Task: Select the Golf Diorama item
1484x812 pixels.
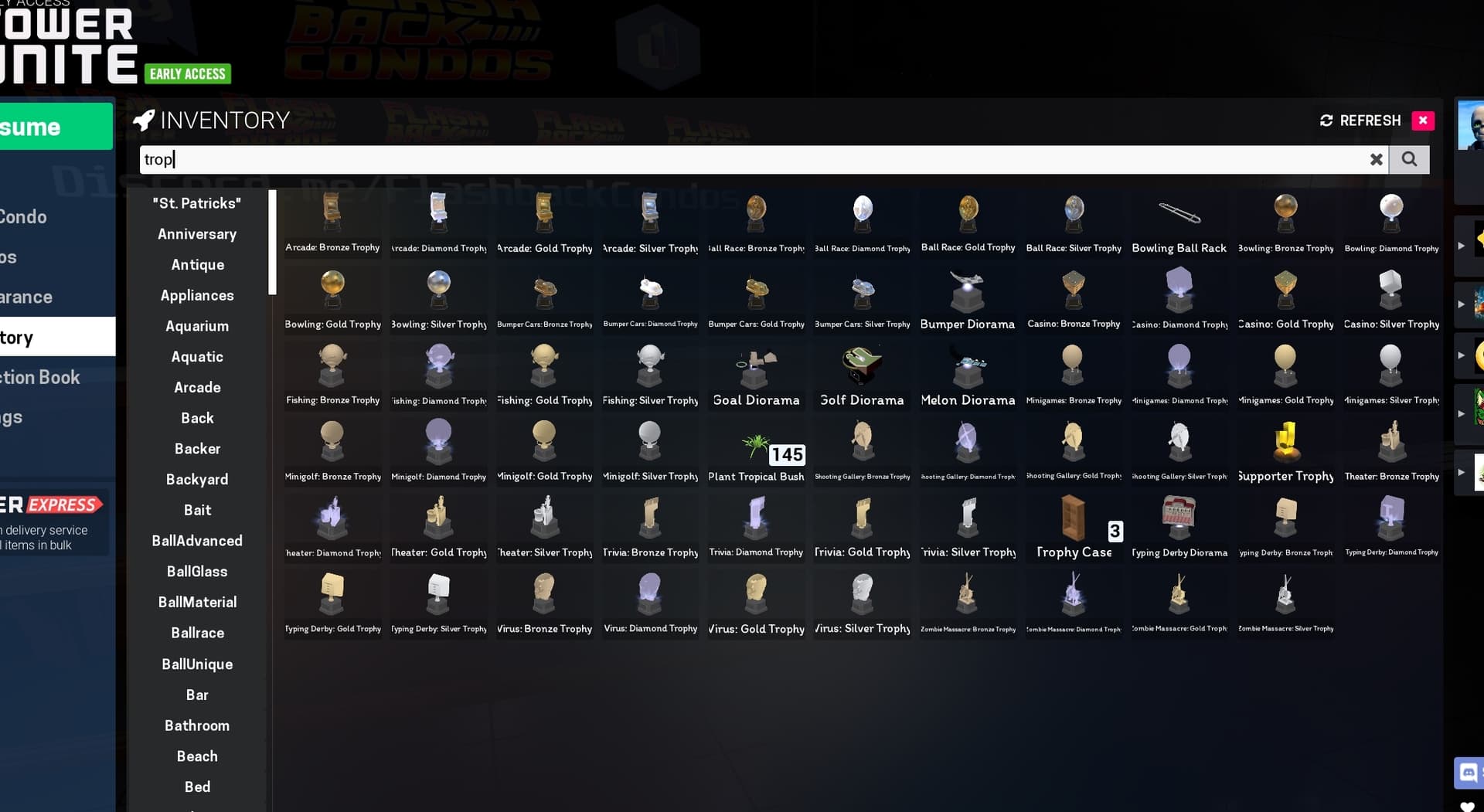Action: coord(862,375)
